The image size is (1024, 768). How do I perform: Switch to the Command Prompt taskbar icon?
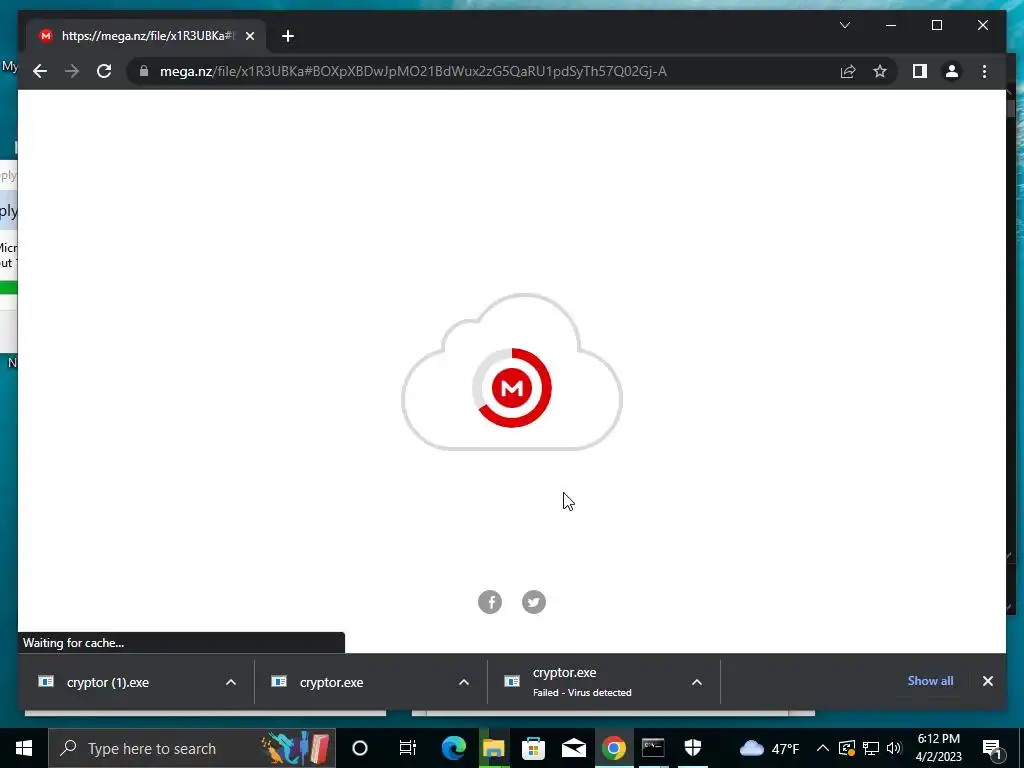click(653, 748)
